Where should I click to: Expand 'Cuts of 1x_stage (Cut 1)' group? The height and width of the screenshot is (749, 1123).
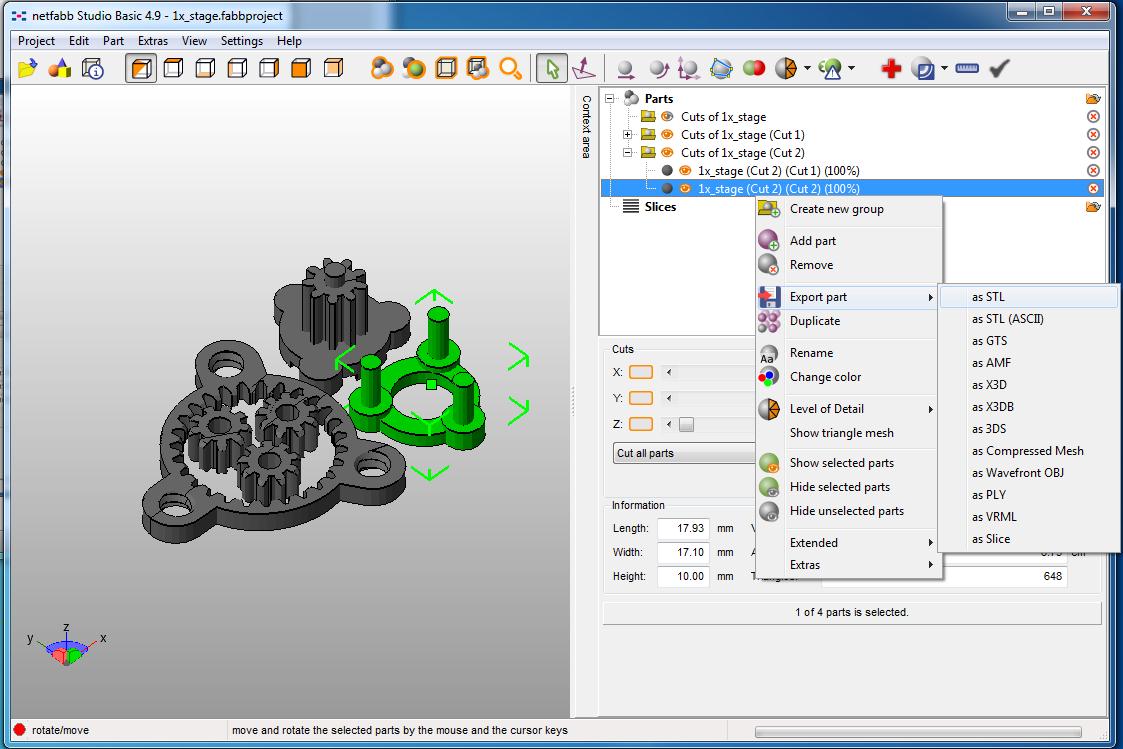pos(627,135)
